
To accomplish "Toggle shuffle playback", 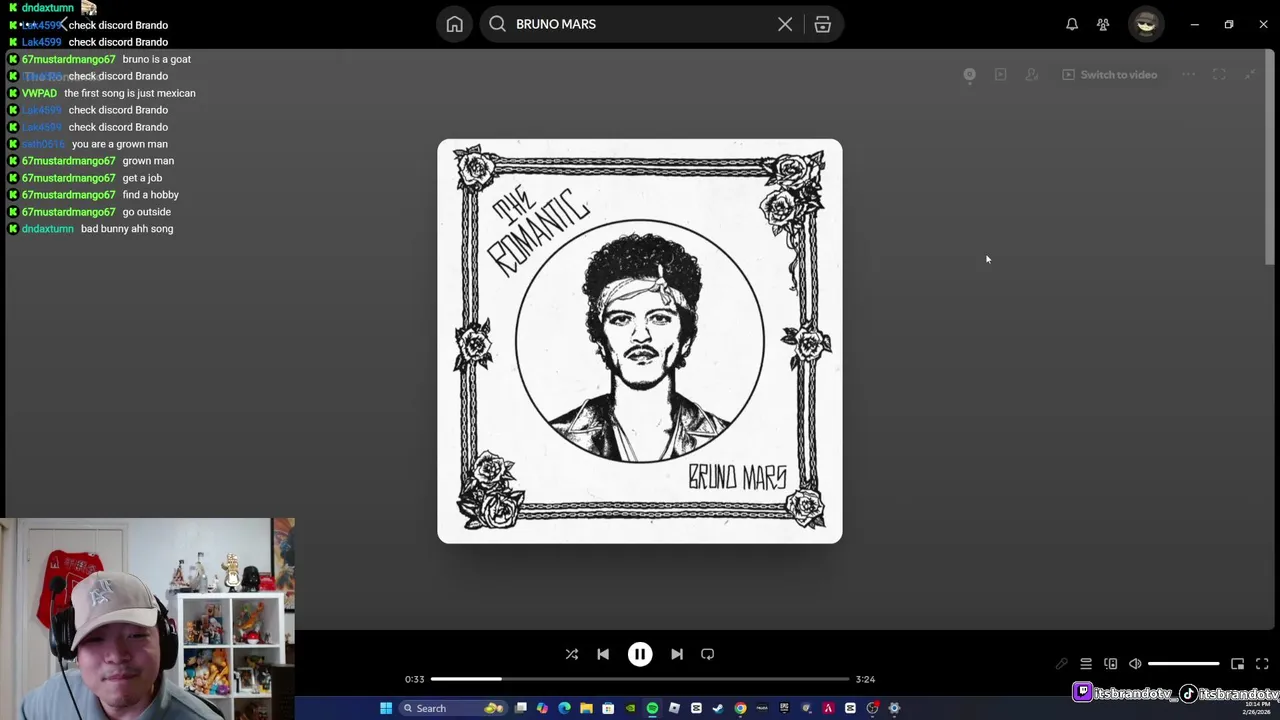I will [572, 654].
